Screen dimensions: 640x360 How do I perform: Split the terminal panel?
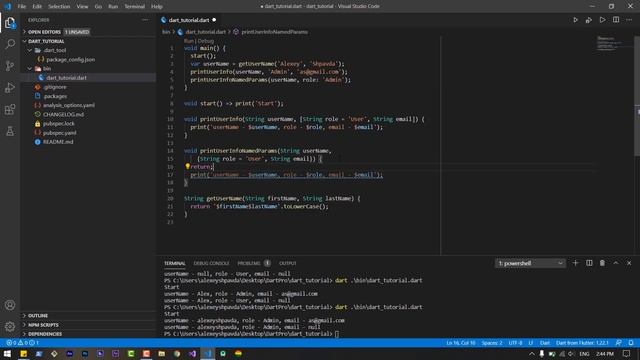pyautogui.click(x=589, y=263)
